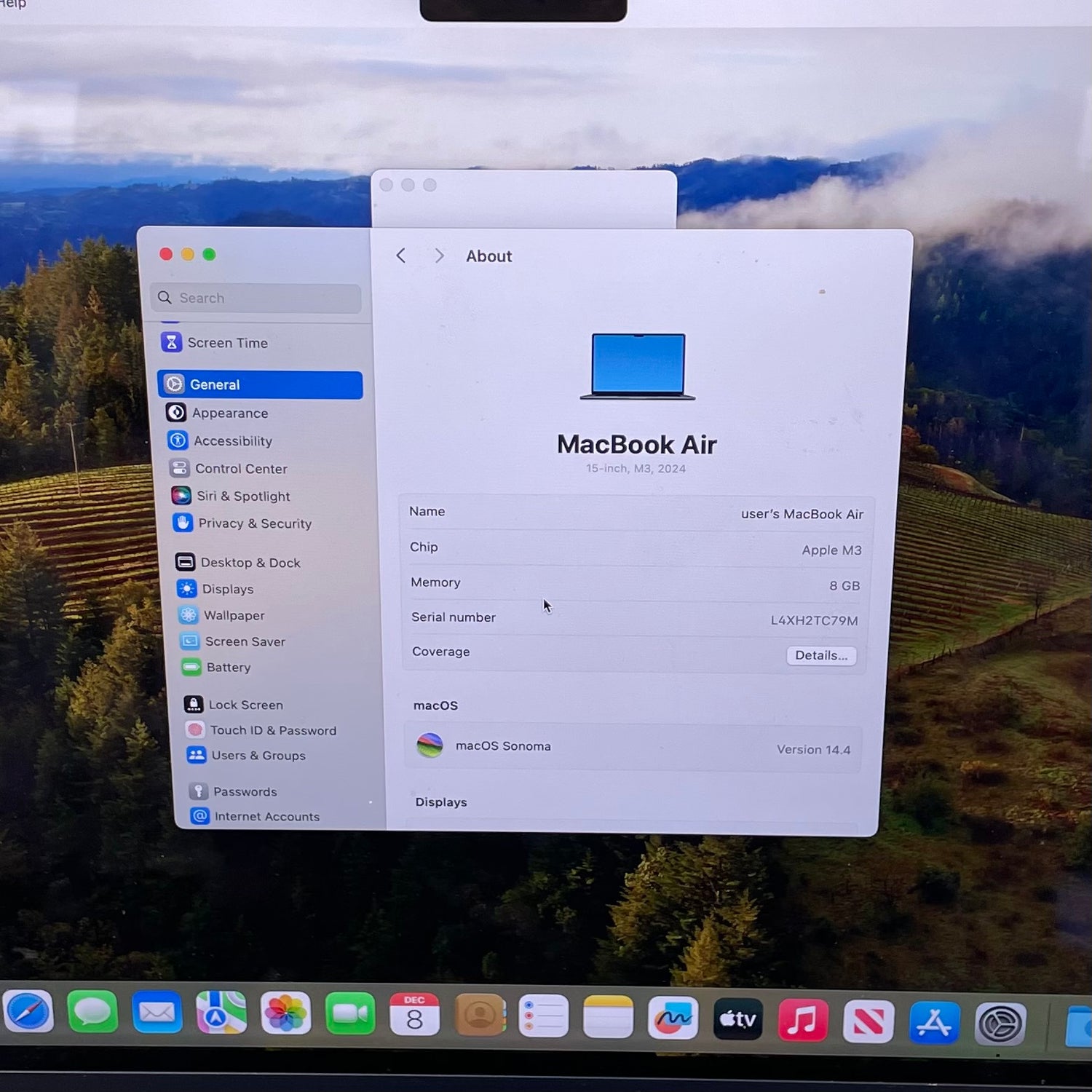Click the forward chevron arrow
This screenshot has height=1092, width=1092.
click(439, 256)
